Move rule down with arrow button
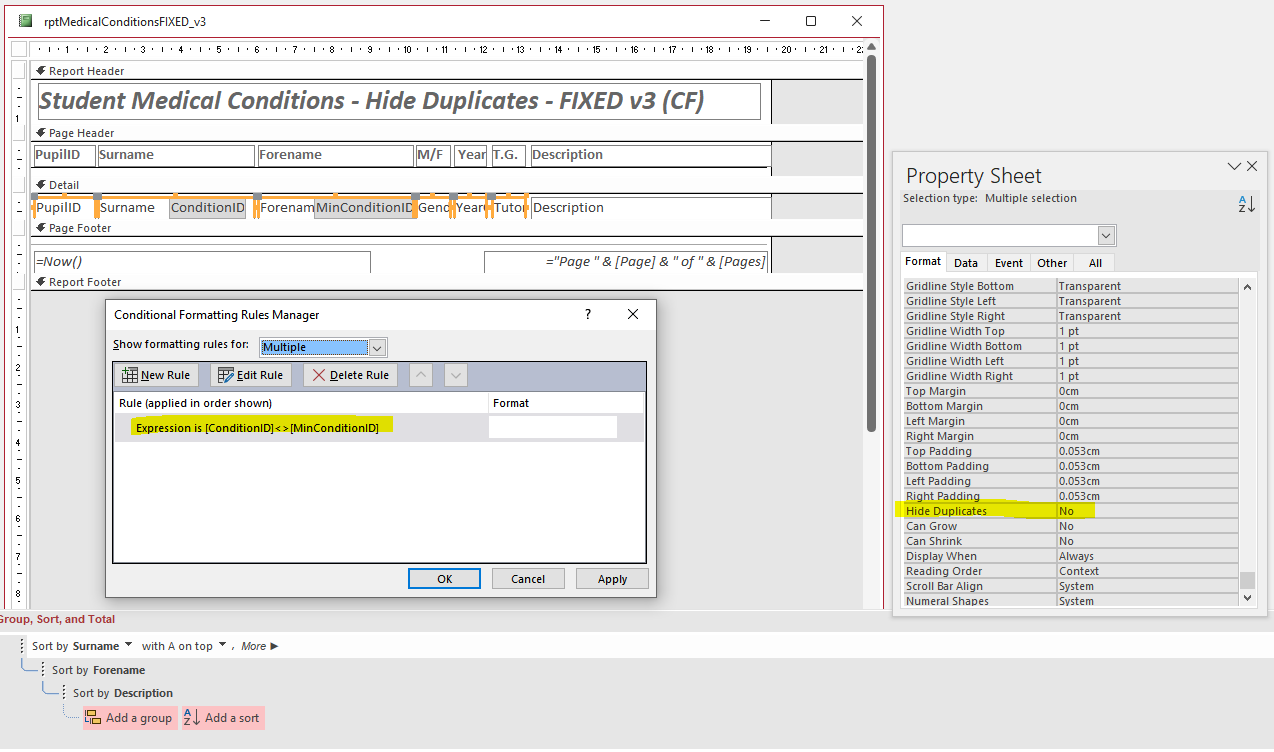 pos(456,376)
